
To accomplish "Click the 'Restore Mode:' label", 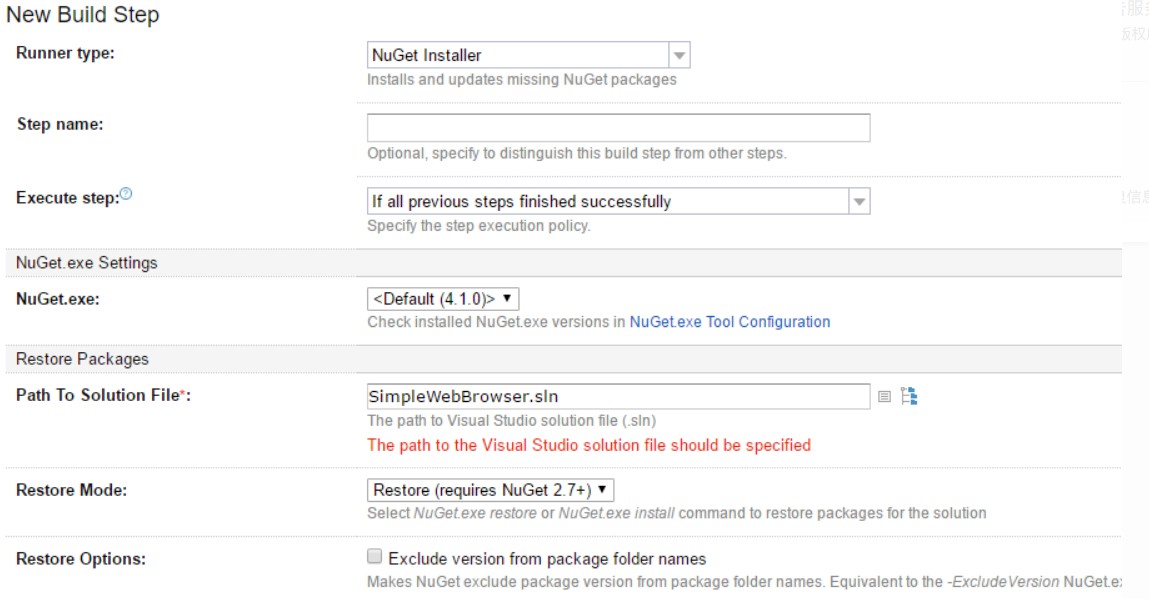I will coord(71,490).
